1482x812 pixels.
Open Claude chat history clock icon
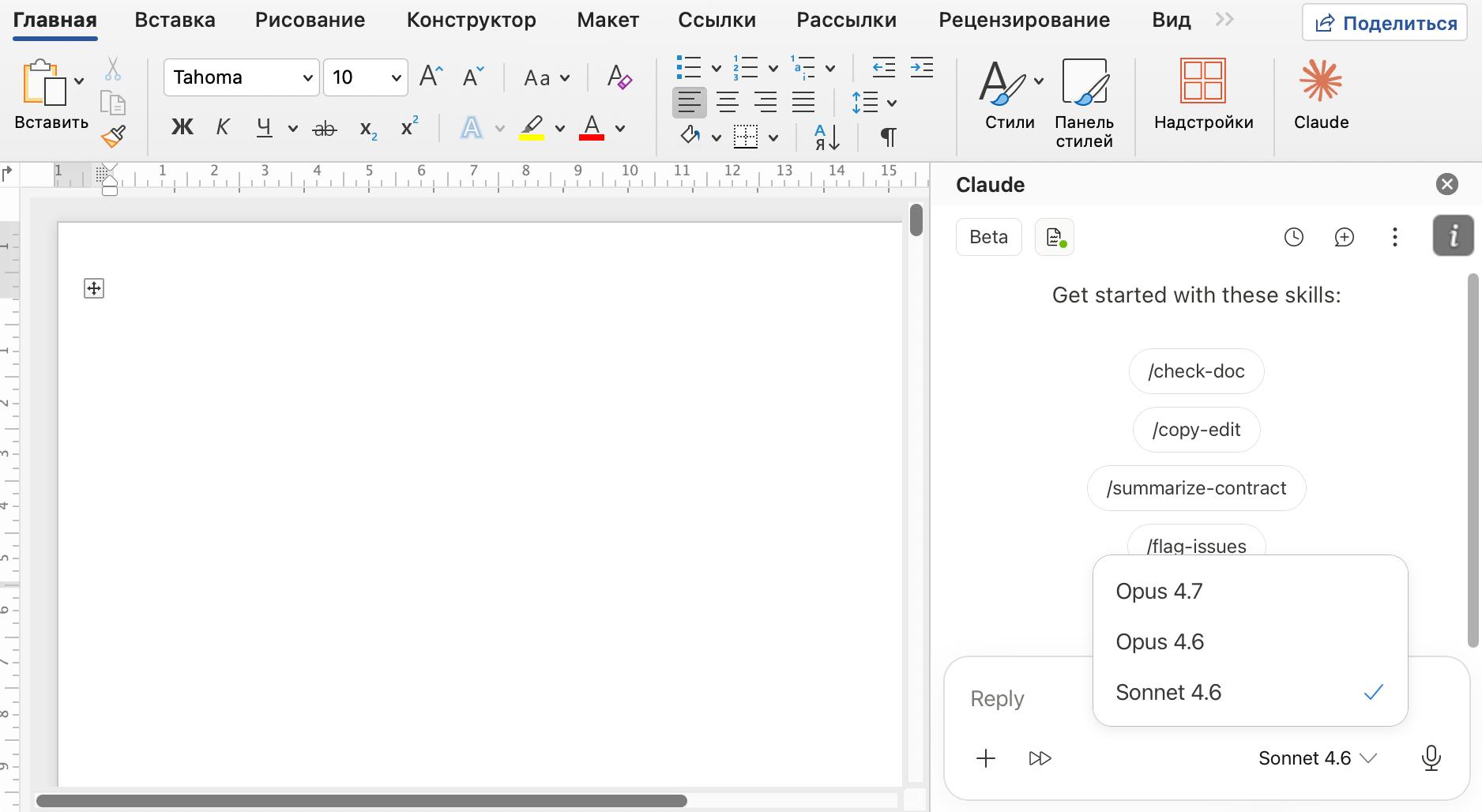click(x=1293, y=237)
